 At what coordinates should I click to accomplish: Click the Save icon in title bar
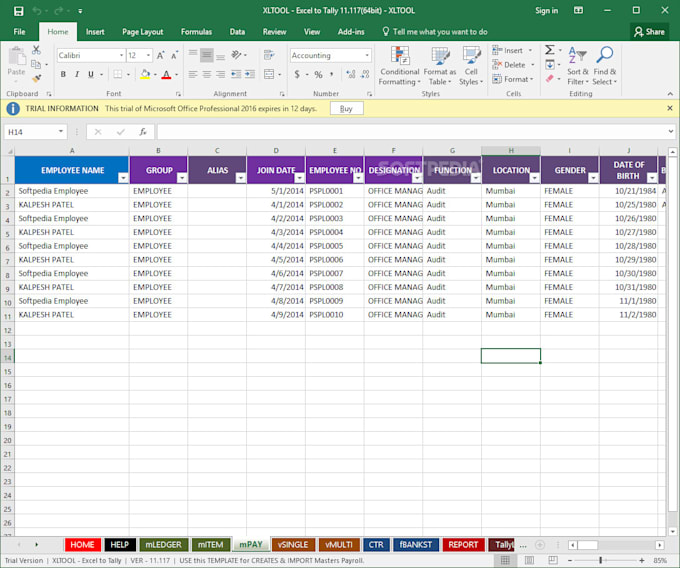[x=18, y=11]
